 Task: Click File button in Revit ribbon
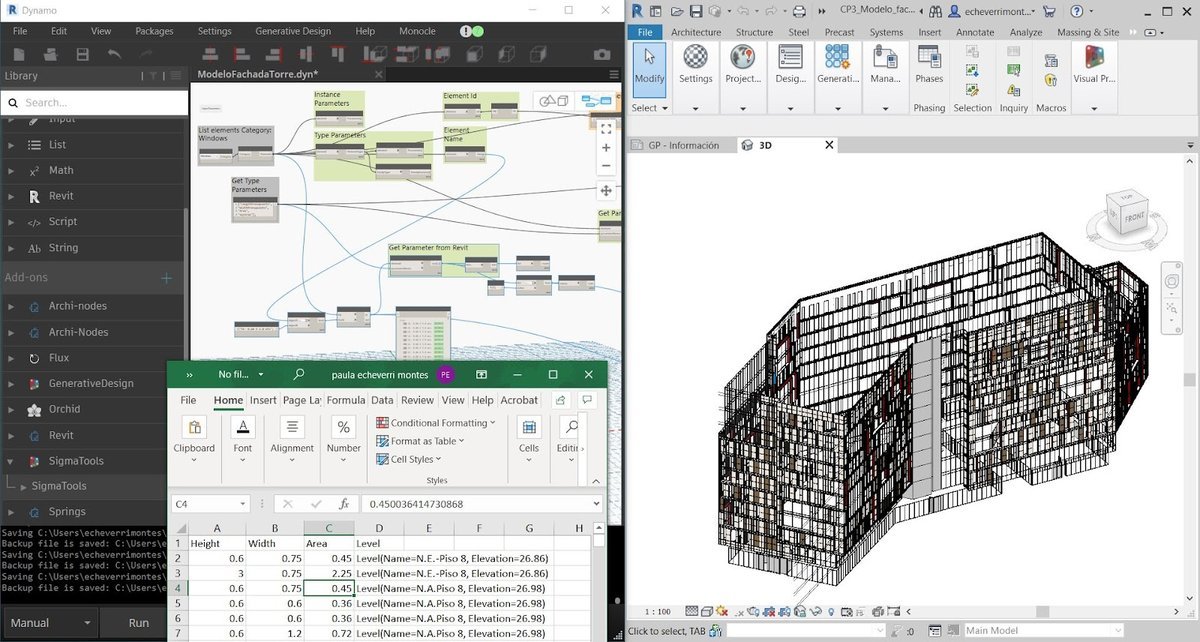[x=645, y=32]
